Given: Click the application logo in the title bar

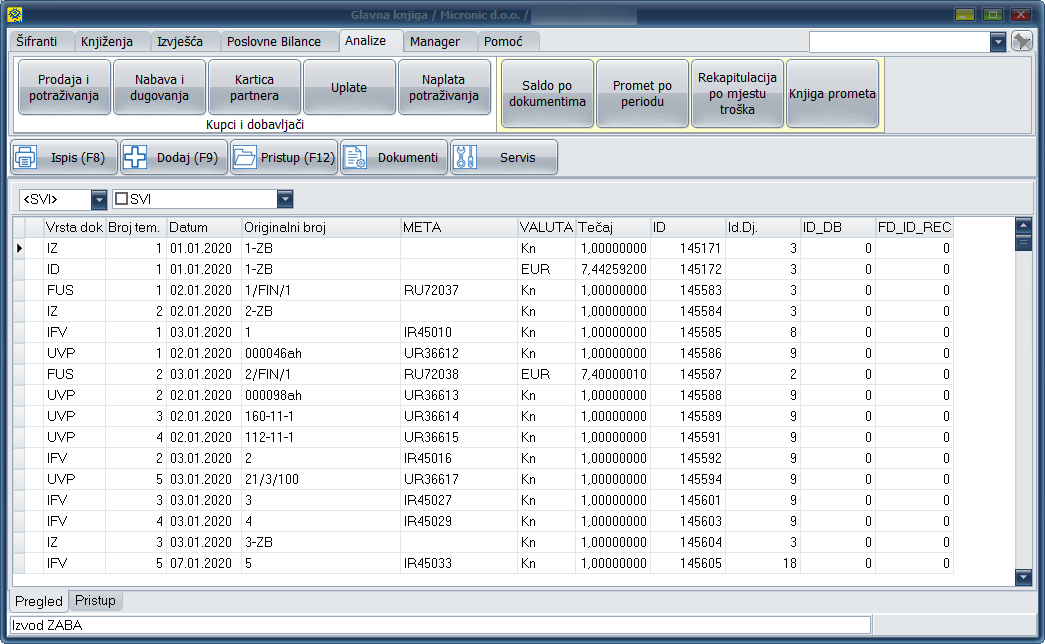Looking at the screenshot, I should pyautogui.click(x=13, y=15).
